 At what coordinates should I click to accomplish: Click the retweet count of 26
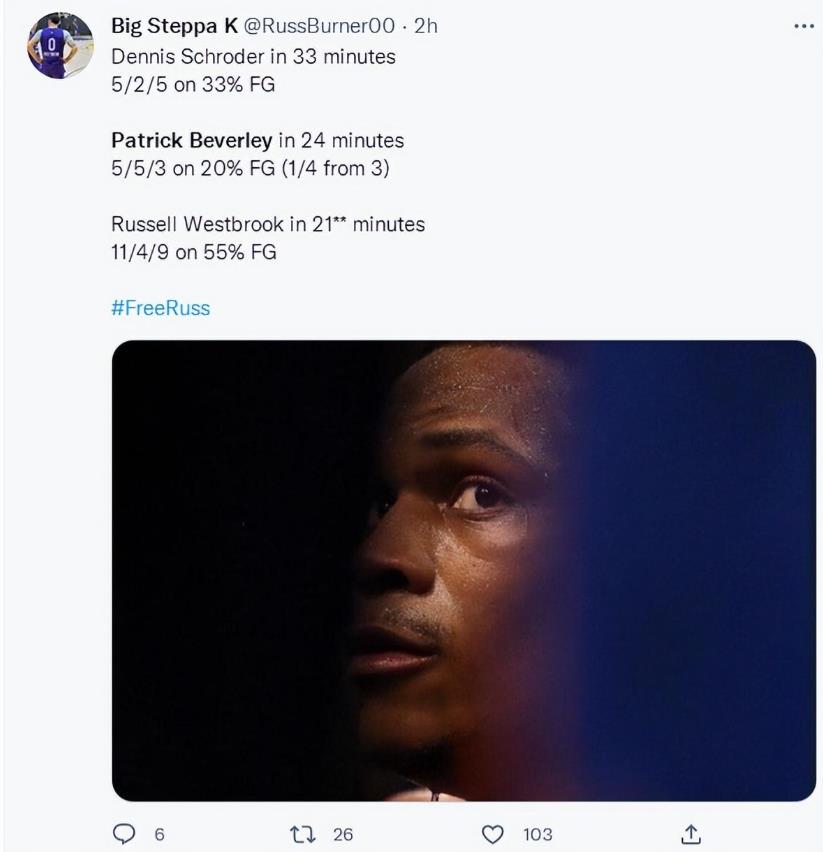(x=343, y=834)
